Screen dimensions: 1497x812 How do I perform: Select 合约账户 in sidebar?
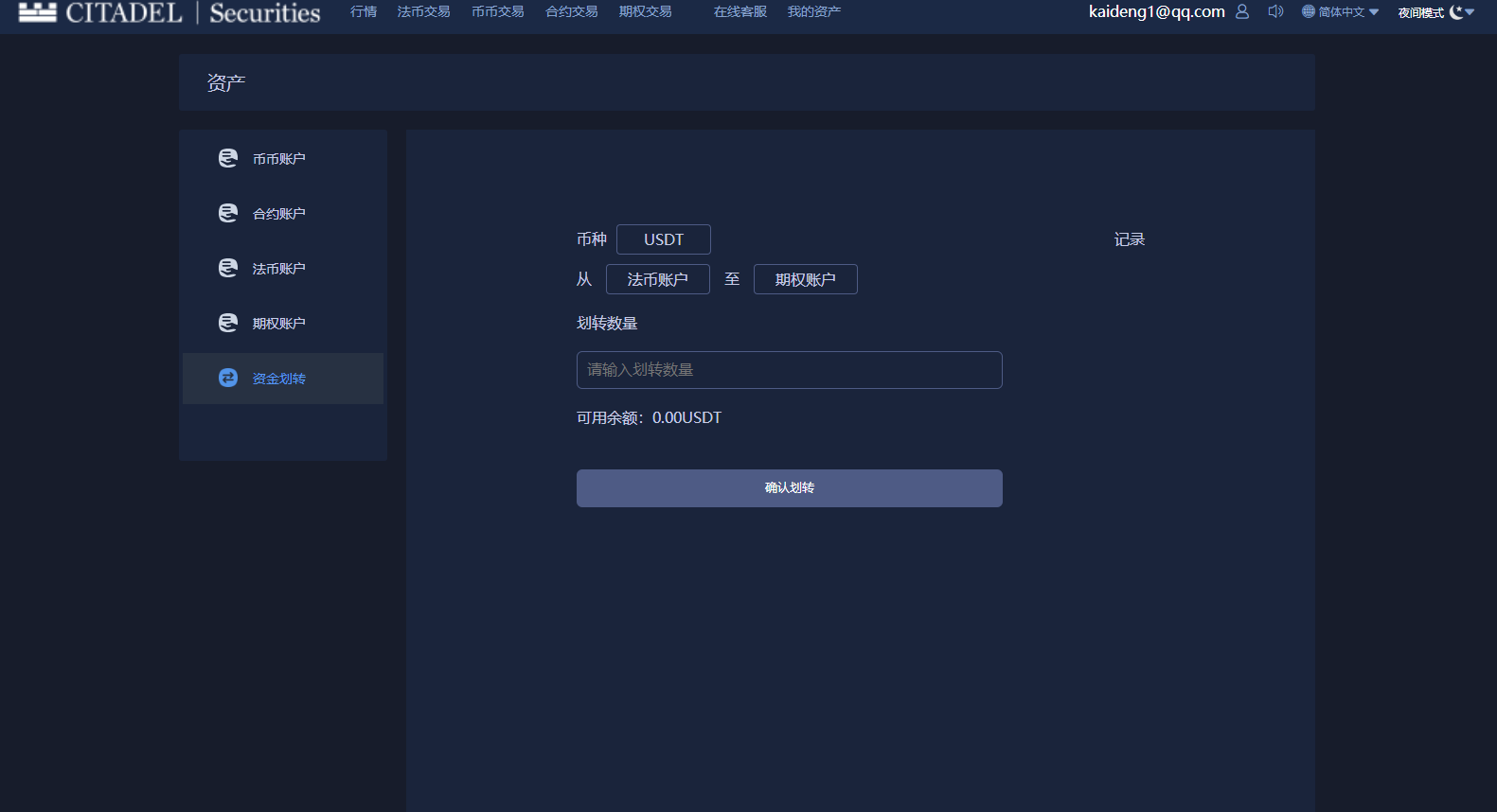click(x=283, y=214)
